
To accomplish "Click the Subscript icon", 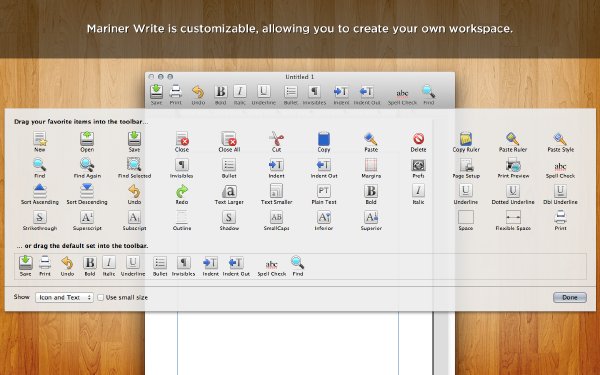I will tap(134, 217).
